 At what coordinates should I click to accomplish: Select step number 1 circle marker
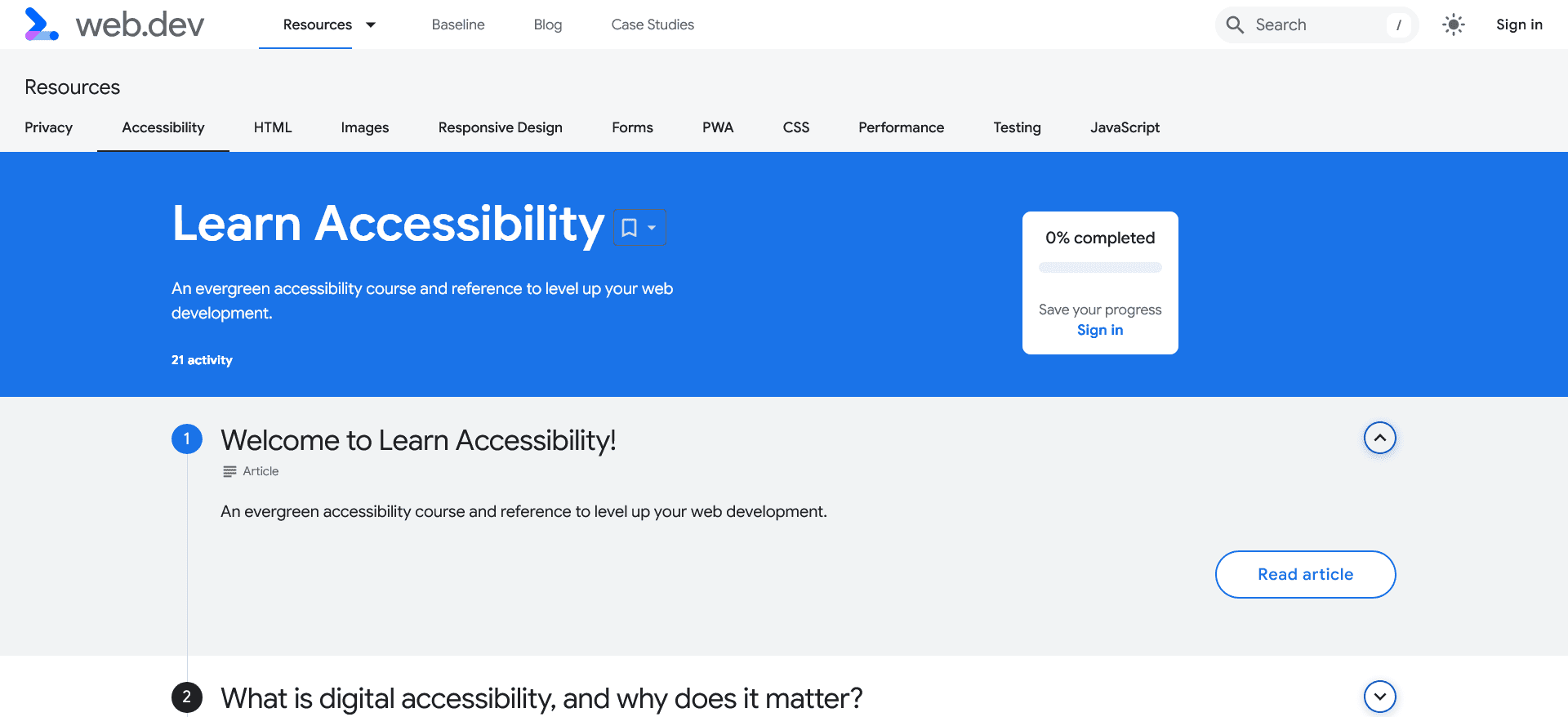(187, 439)
